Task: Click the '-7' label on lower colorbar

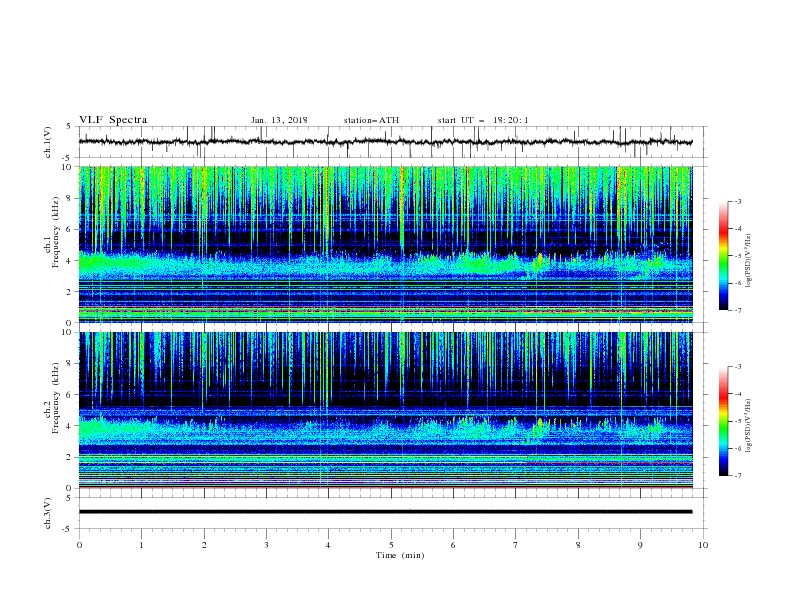Action: click(x=737, y=476)
